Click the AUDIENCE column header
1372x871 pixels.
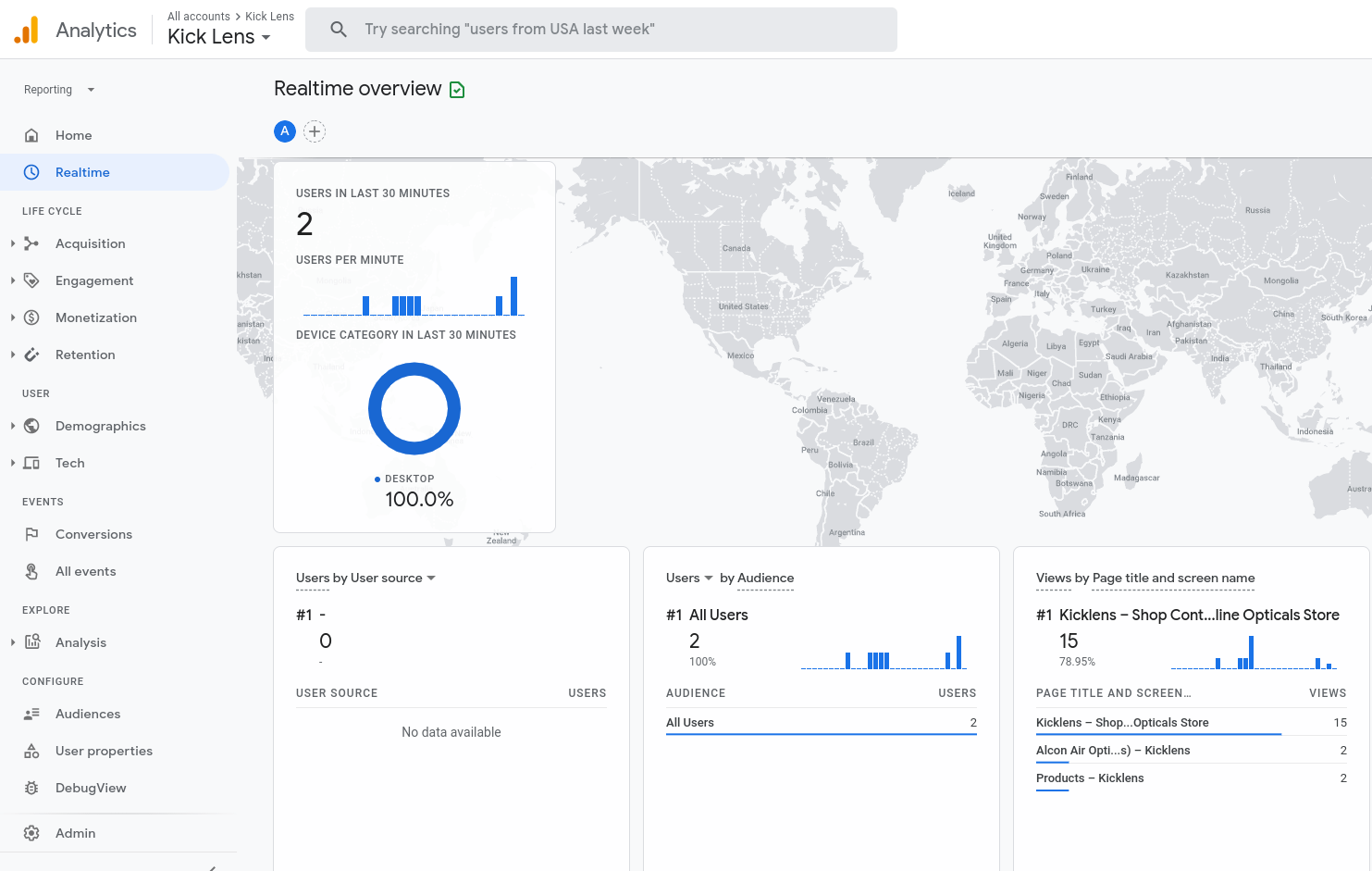coord(696,693)
